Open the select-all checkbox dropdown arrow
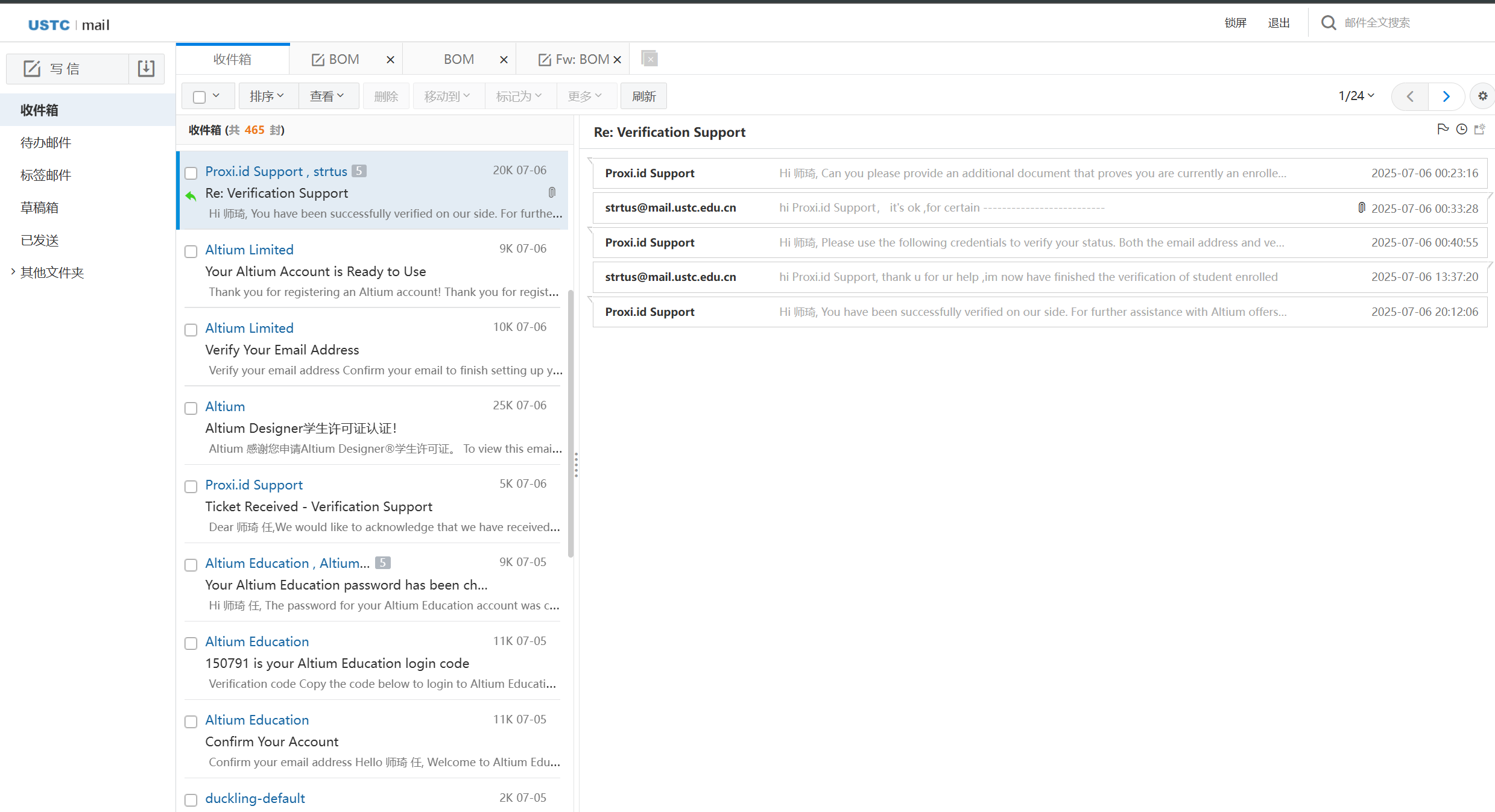The width and height of the screenshot is (1495, 812). [217, 96]
